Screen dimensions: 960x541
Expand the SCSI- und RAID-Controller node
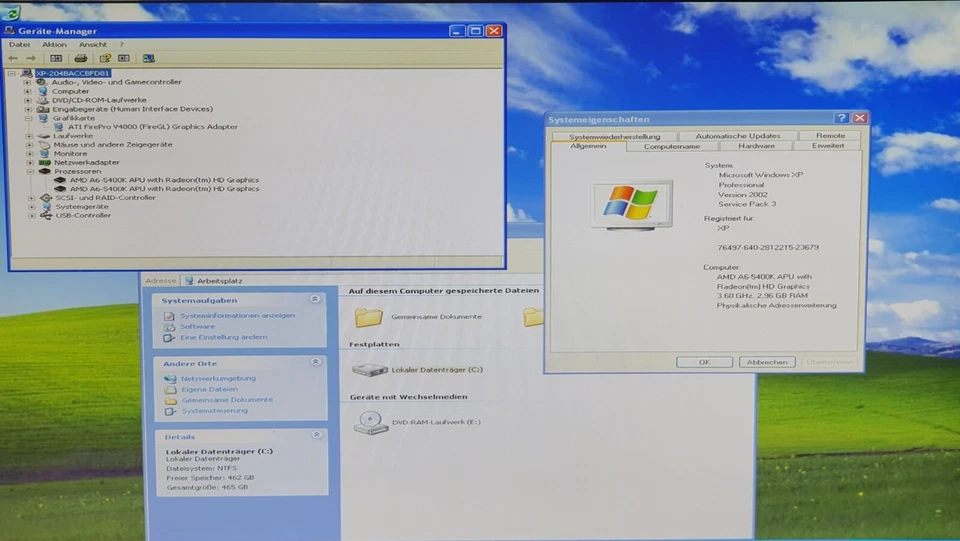pos(31,198)
